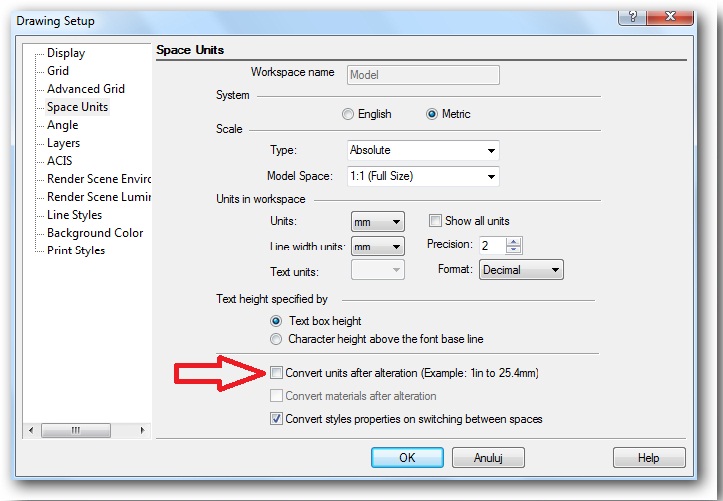The image size is (723, 501).
Task: Select the English system radio button
Action: click(348, 114)
